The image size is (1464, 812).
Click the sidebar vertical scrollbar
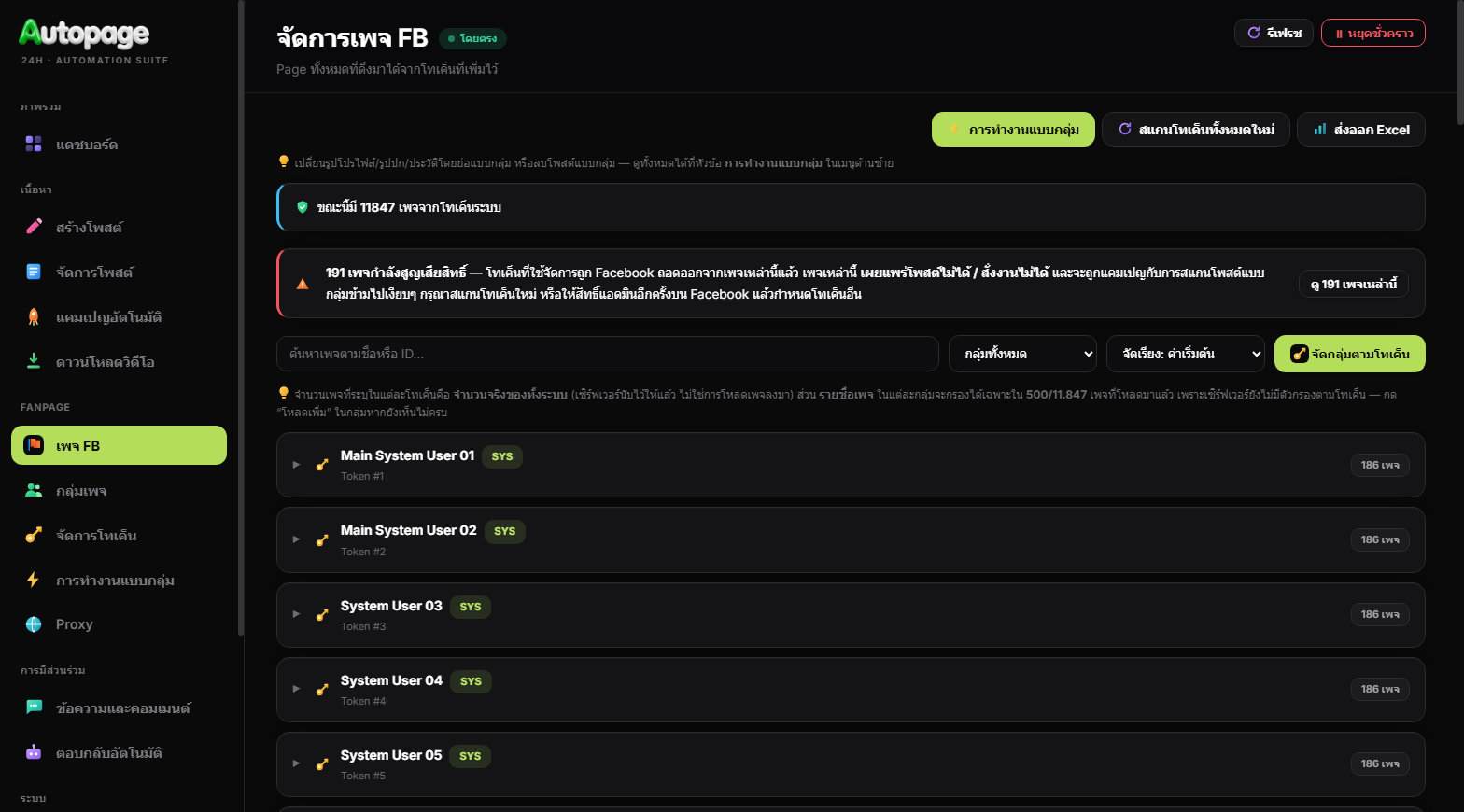point(241,317)
